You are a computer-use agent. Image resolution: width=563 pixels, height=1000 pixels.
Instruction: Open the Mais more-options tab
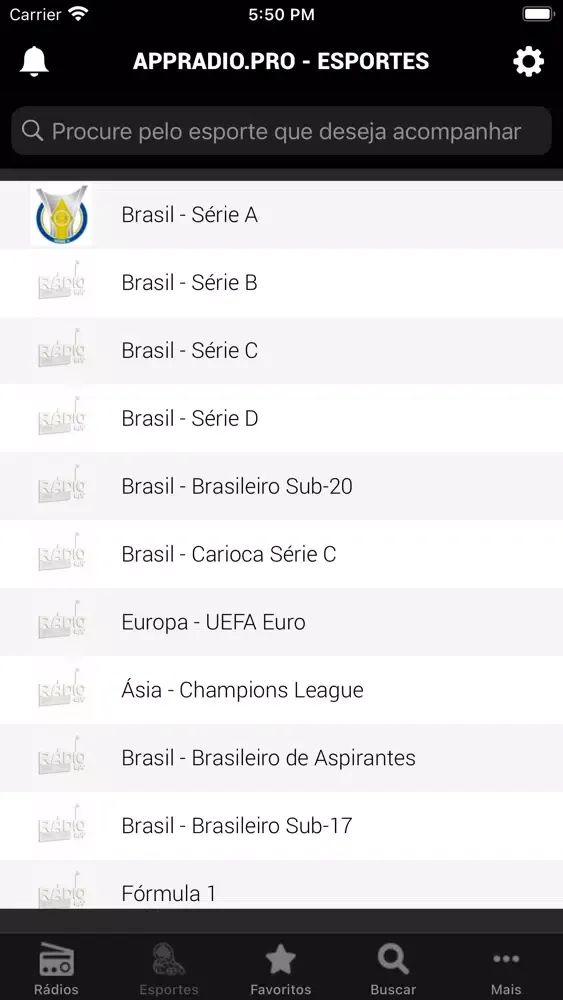tap(506, 968)
